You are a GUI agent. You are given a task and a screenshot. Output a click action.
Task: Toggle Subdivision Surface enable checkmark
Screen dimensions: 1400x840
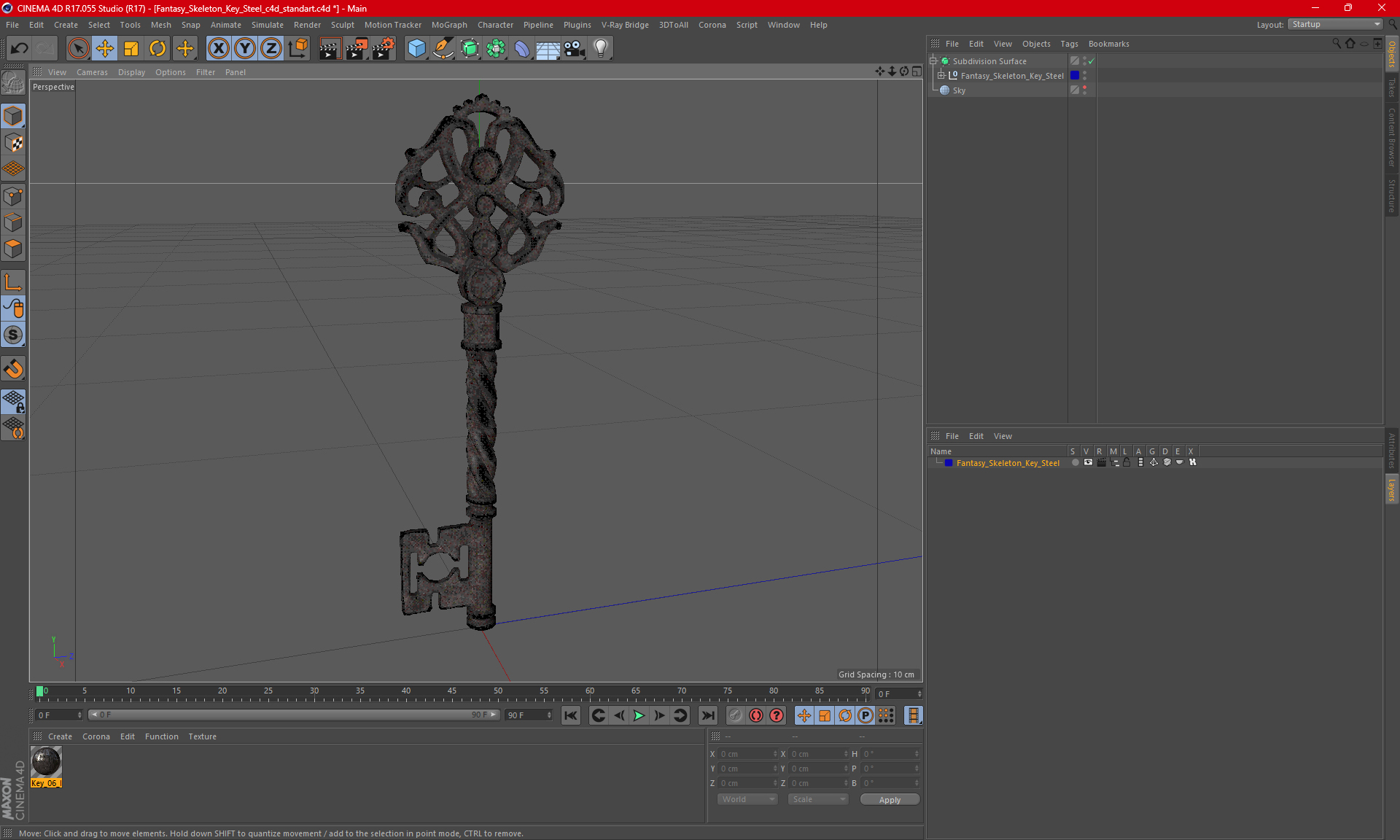pyautogui.click(x=1092, y=61)
